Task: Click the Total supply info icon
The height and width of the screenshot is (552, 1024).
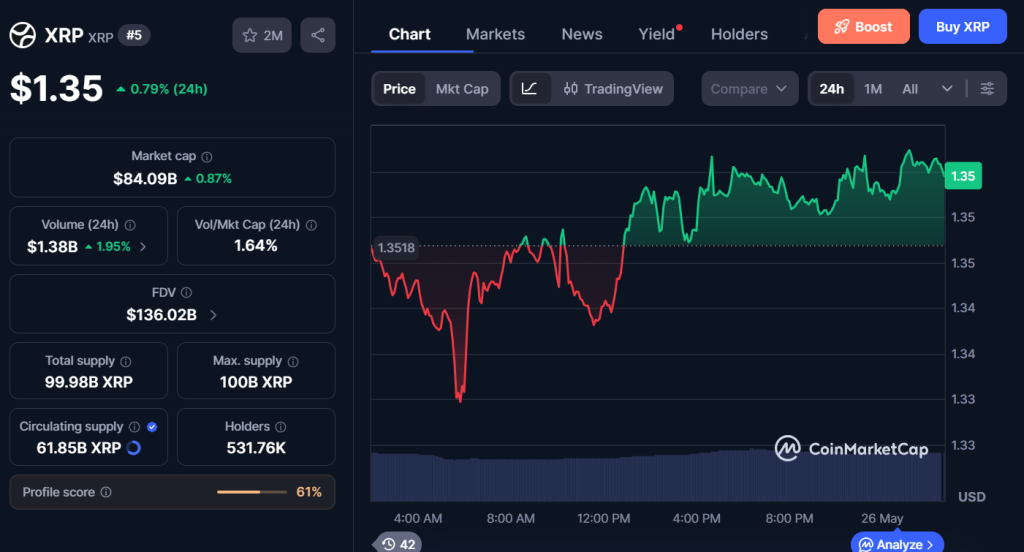Action: (125, 361)
